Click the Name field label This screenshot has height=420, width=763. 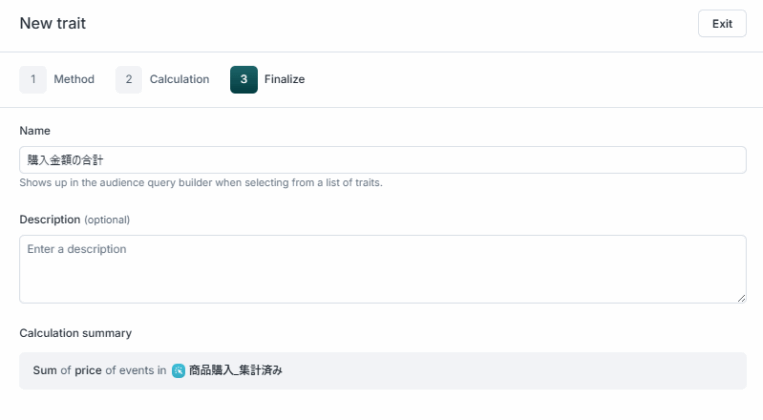[35, 131]
